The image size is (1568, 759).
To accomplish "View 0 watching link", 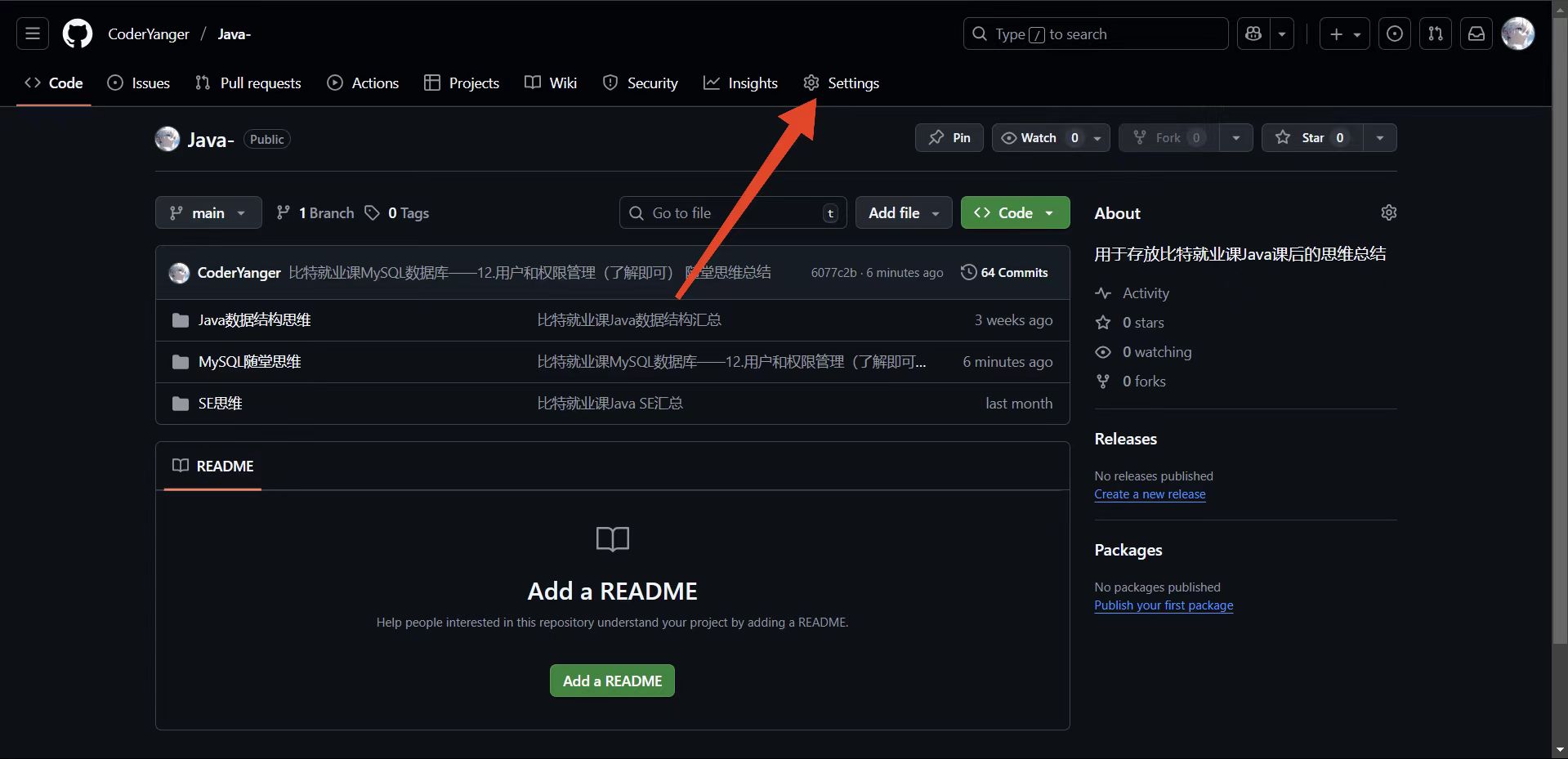I will click(x=1144, y=352).
